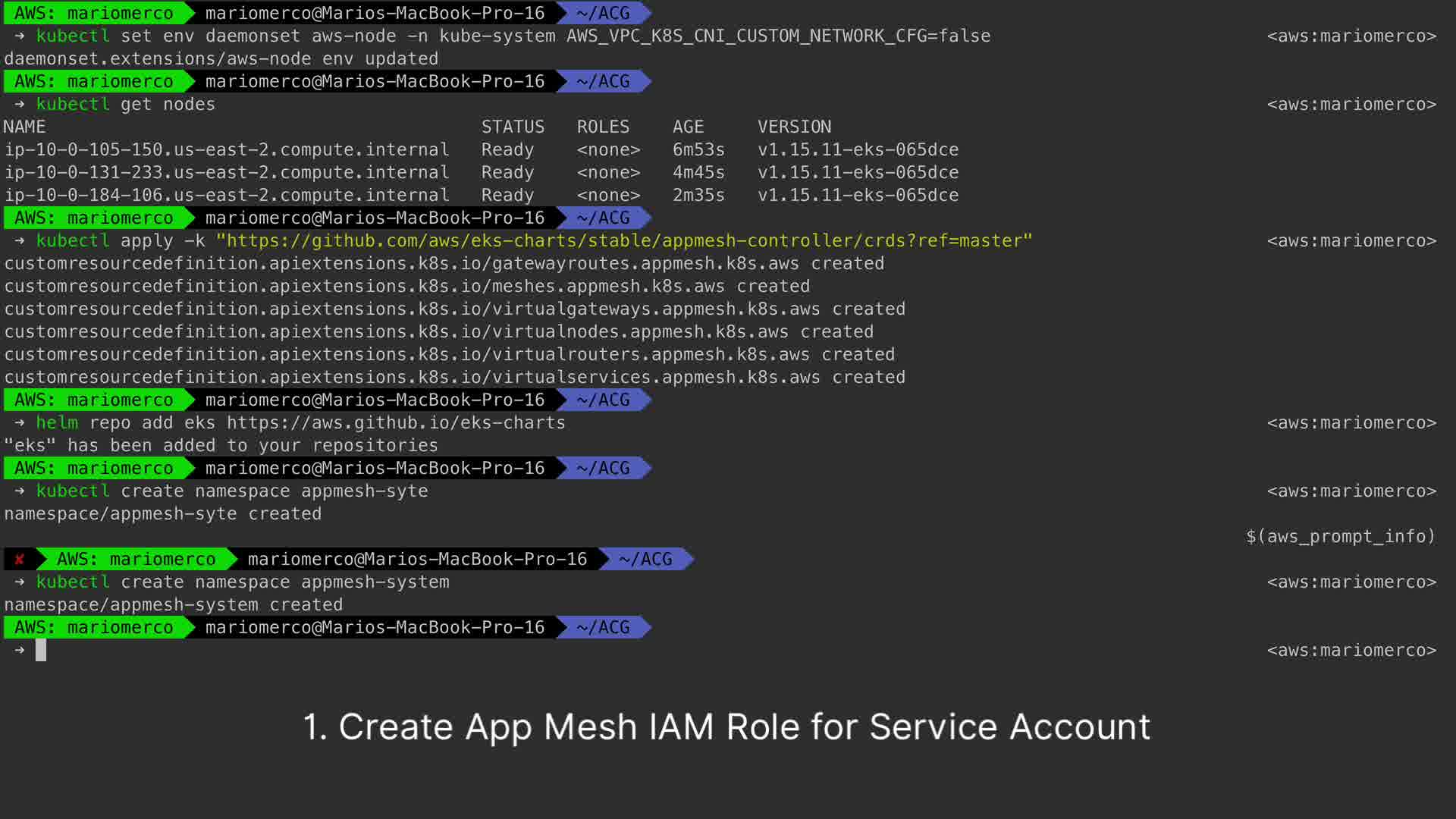
Task: Click the arrow before the empty prompt
Action: pyautogui.click(x=20, y=650)
